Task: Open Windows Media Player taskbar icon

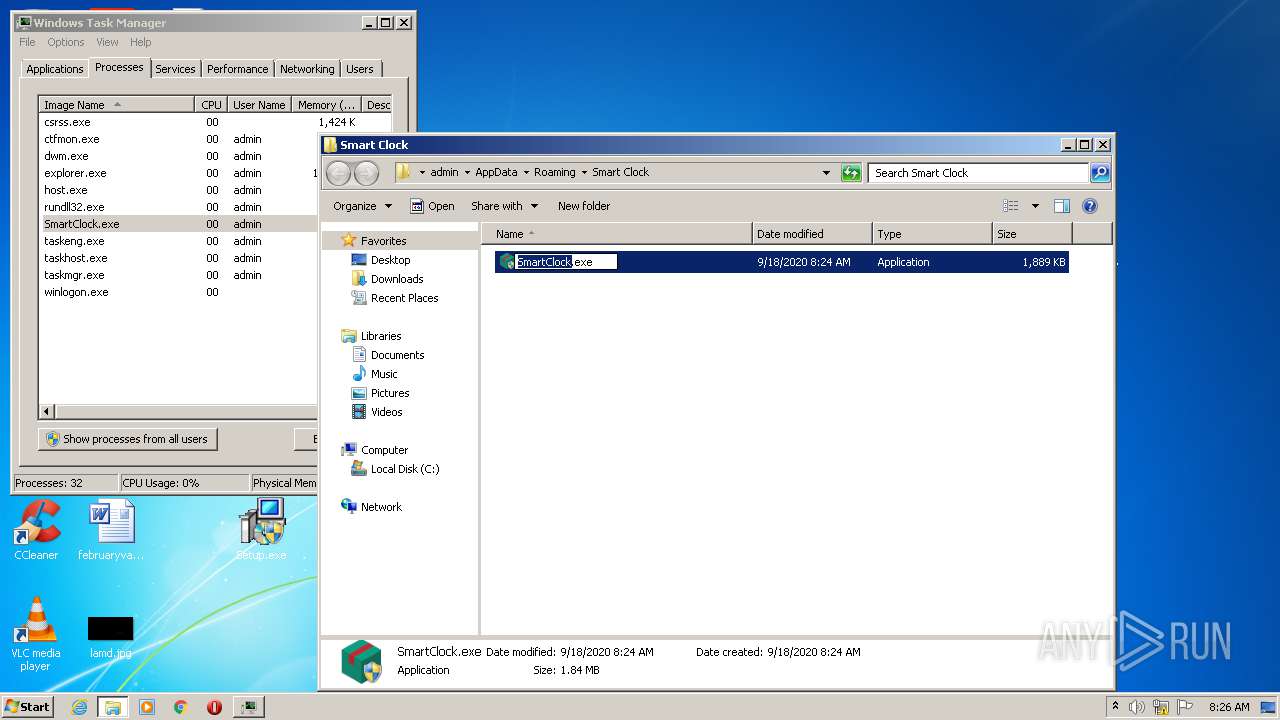Action: coord(147,707)
